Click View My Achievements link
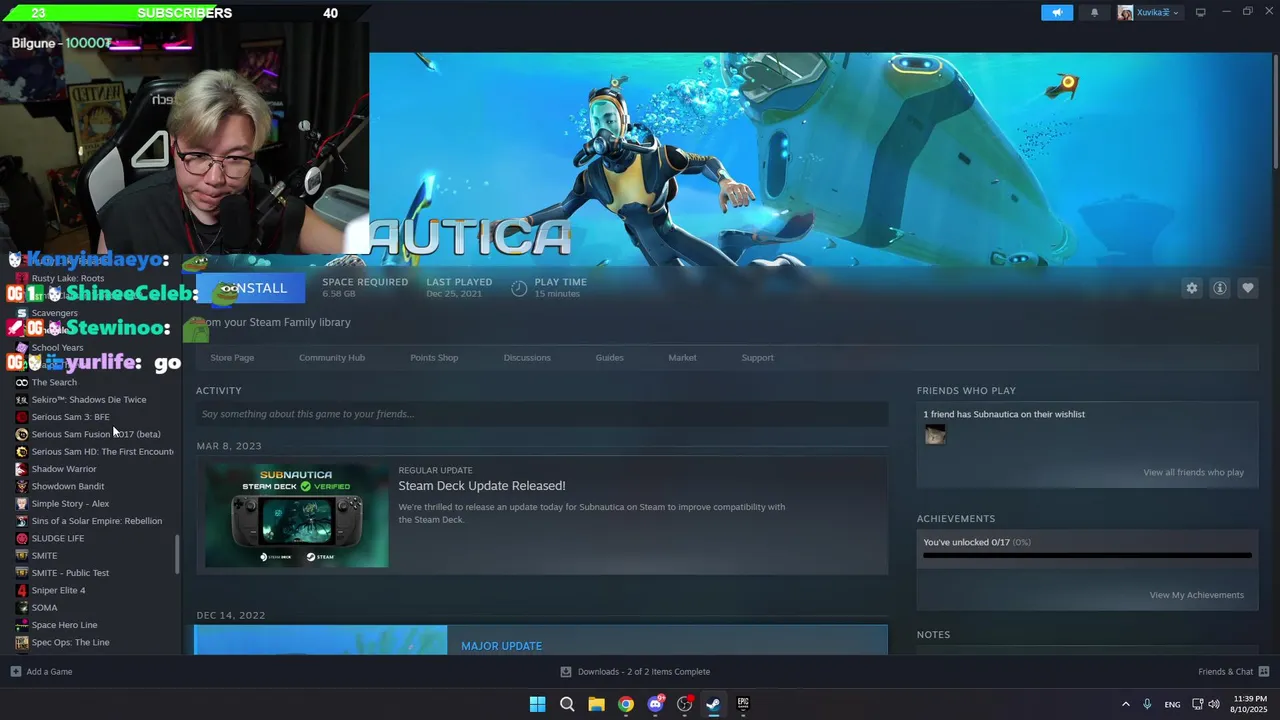 coord(1197,595)
